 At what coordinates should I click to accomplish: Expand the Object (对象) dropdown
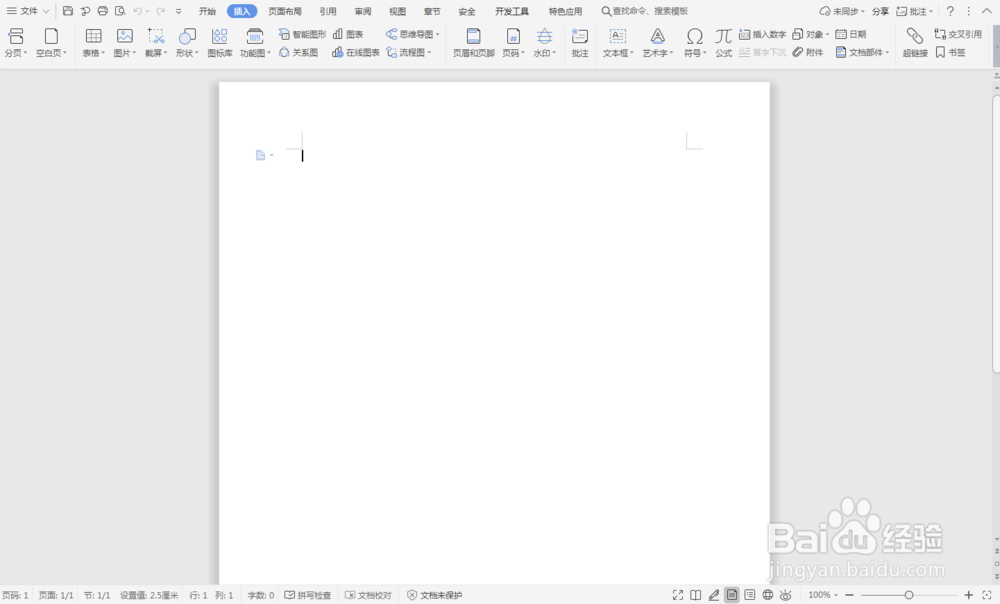click(x=827, y=34)
